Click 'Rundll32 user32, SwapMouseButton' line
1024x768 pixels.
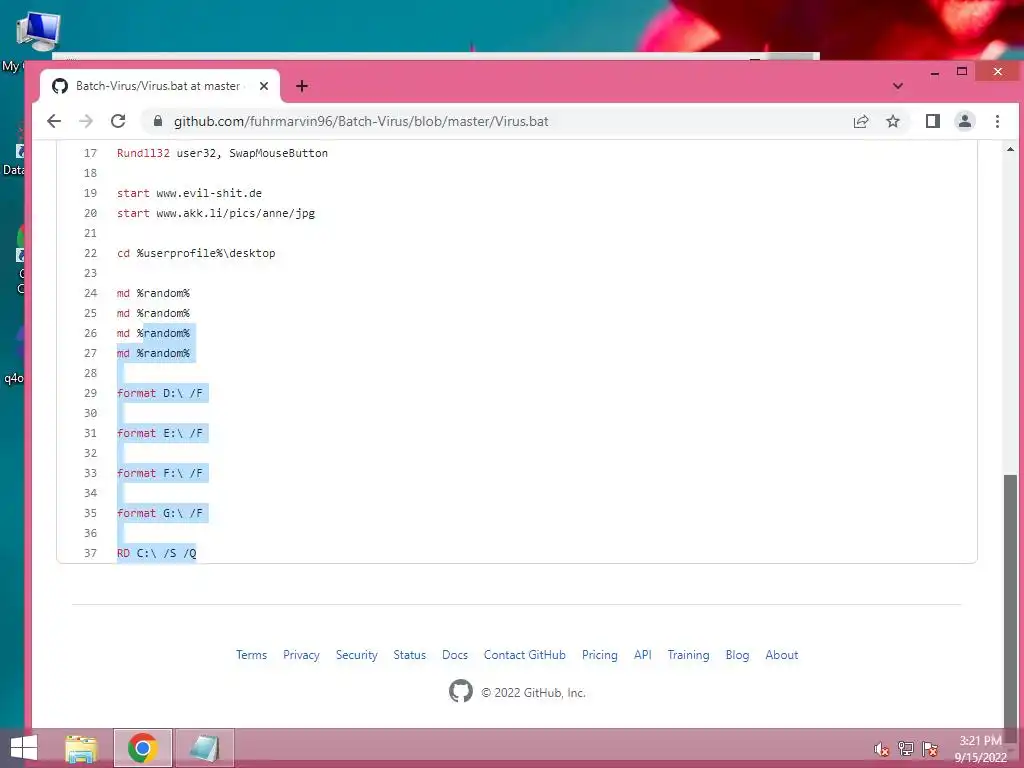pyautogui.click(x=222, y=153)
